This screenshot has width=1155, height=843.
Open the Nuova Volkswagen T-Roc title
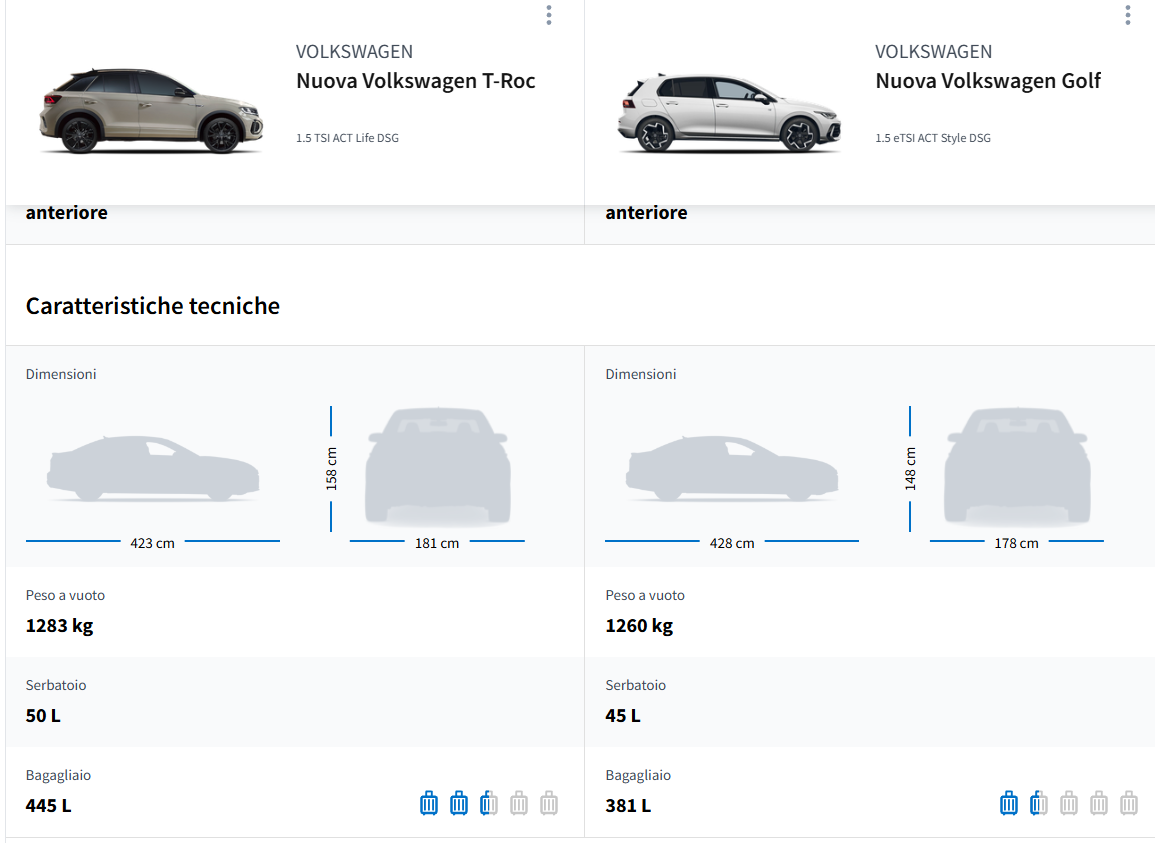coord(415,81)
